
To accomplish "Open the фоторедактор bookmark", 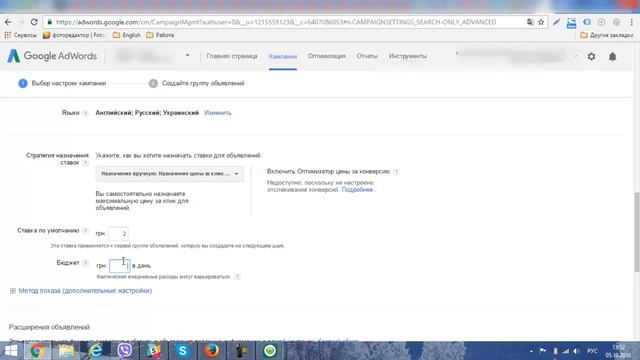I will [74, 35].
